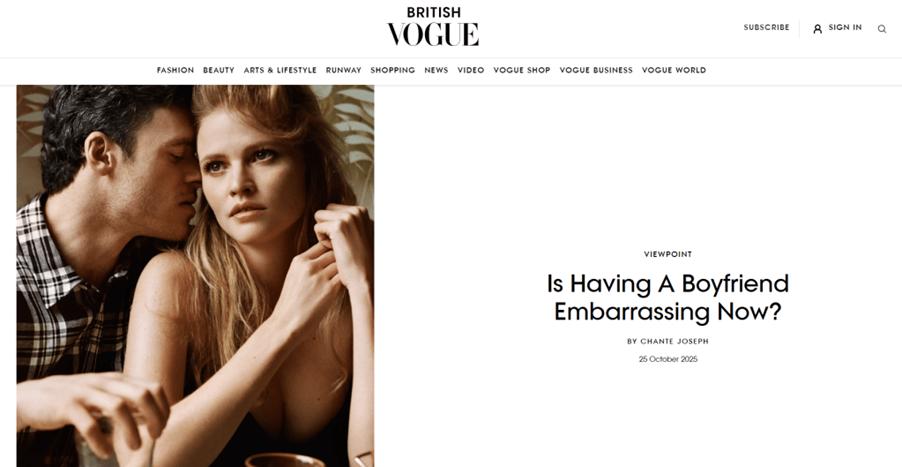Visit Vogue Shop
Viewport: 902px width, 467px height.
522,70
